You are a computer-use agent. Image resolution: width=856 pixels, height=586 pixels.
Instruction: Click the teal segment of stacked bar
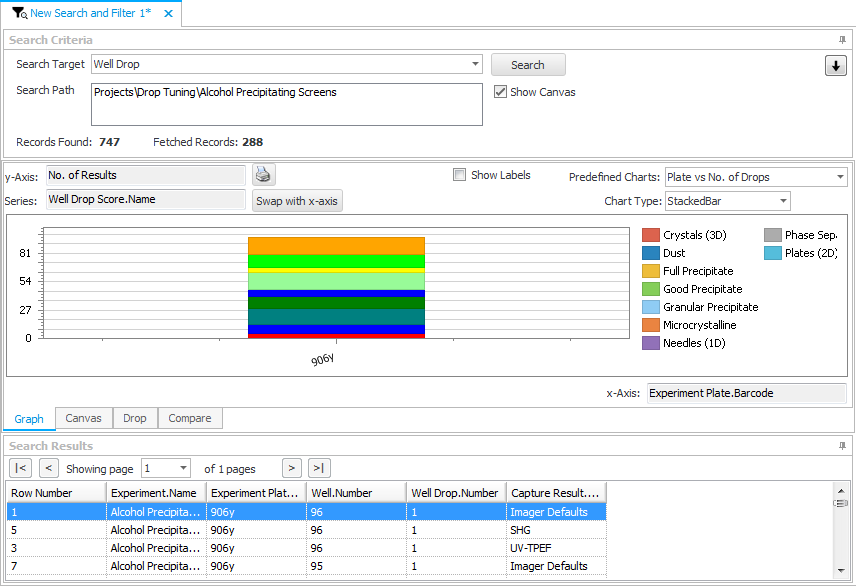click(336, 317)
